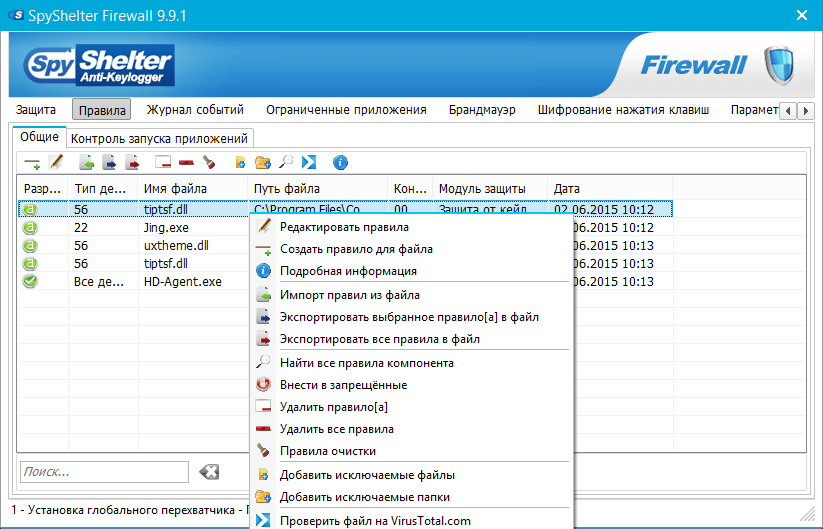Click the magnifier find rules toolbar icon
Image resolution: width=823 pixels, height=529 pixels.
pyautogui.click(x=286, y=162)
